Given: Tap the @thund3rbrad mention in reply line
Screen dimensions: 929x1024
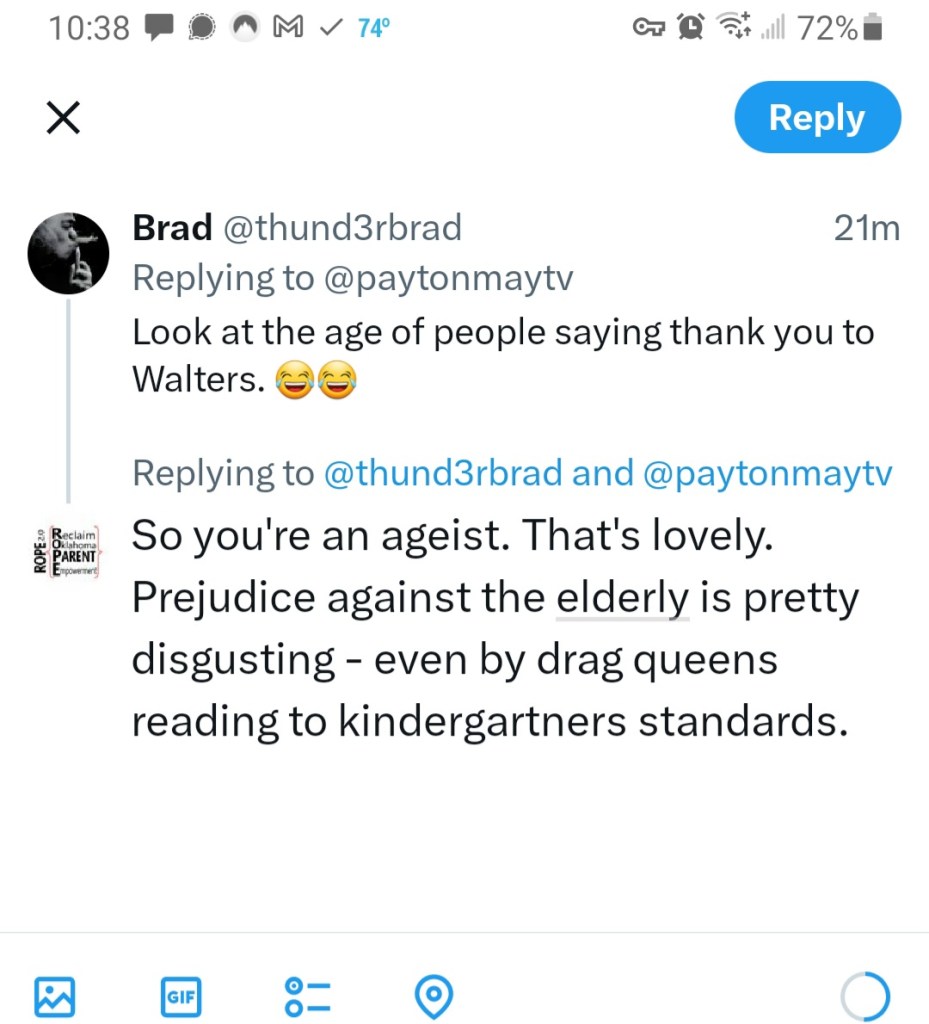Looking at the screenshot, I should coord(443,473).
